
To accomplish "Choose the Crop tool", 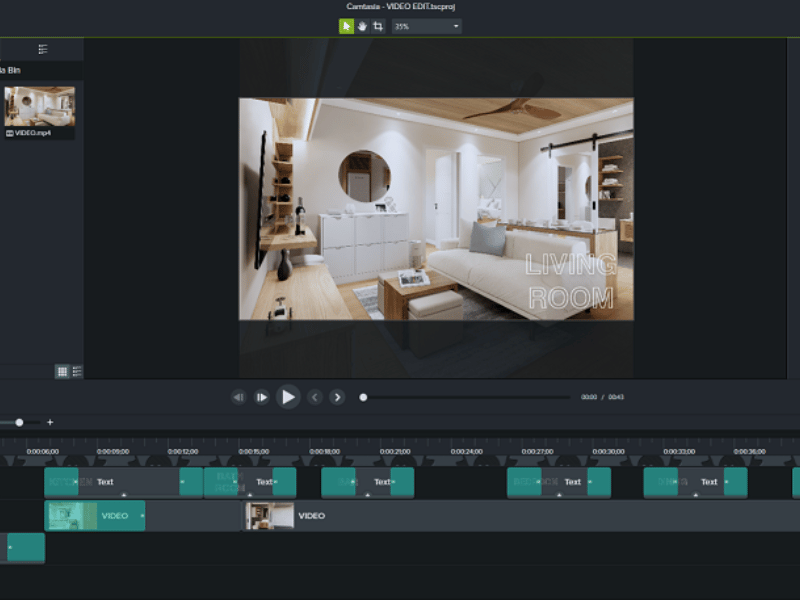I will click(x=378, y=26).
